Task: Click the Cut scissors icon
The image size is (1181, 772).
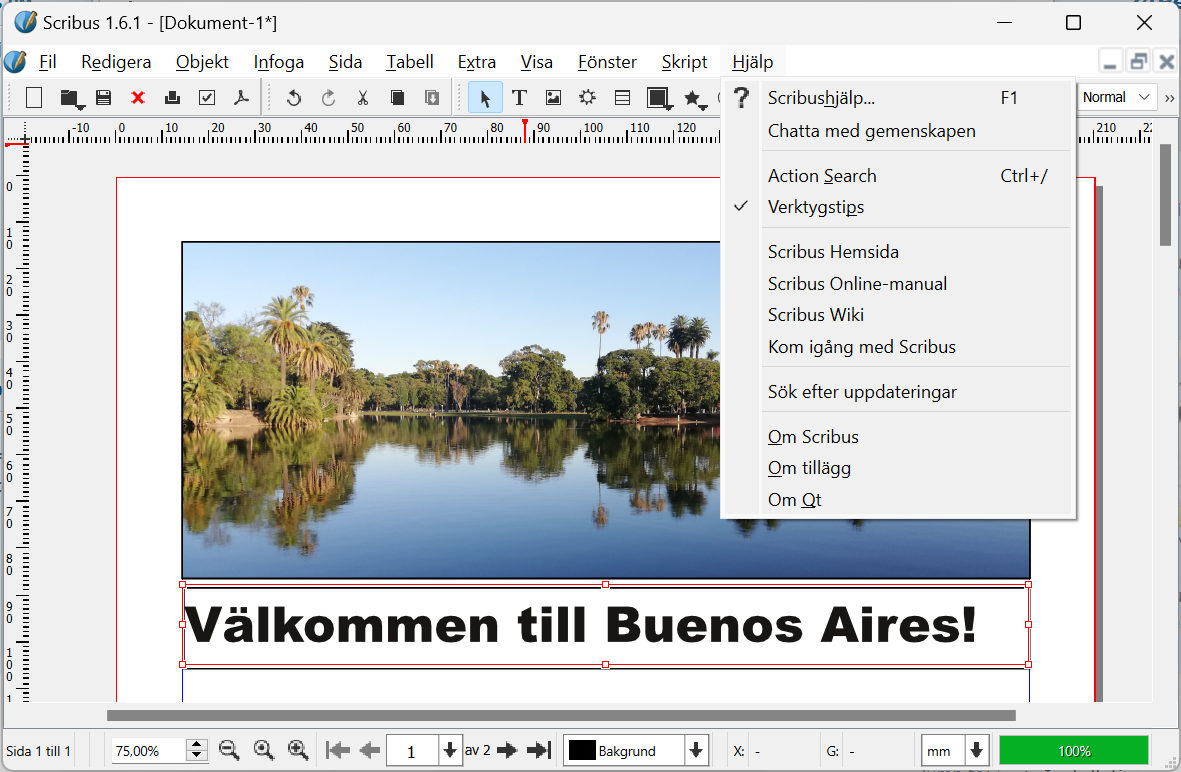Action: 363,98
